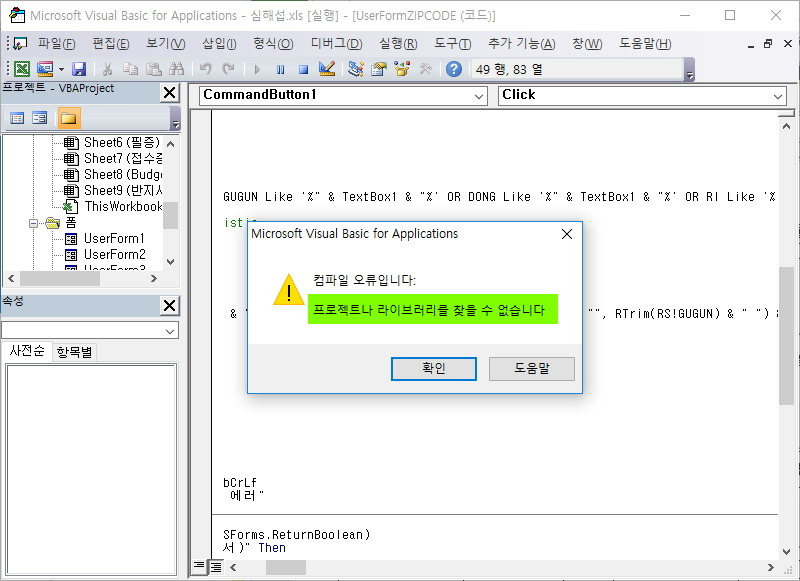
Task: Open the Project Explorer toolbar icon
Action: [x=356, y=69]
